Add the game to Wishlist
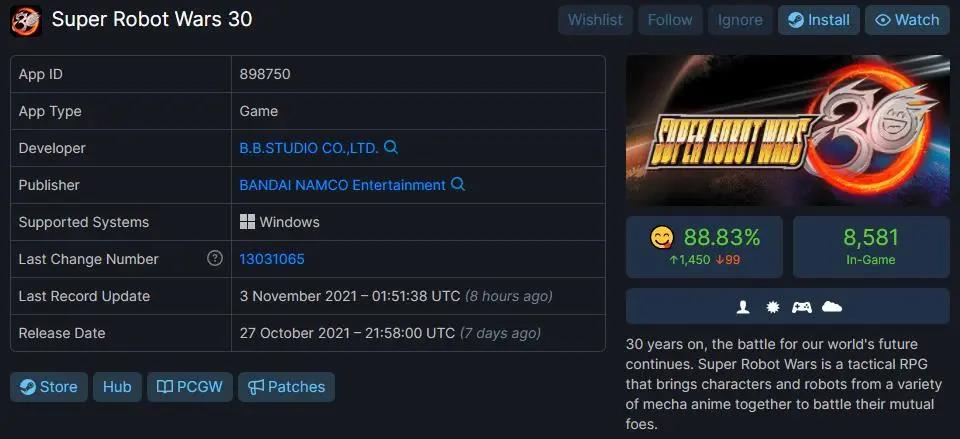Image resolution: width=960 pixels, height=439 pixels. click(x=595, y=20)
